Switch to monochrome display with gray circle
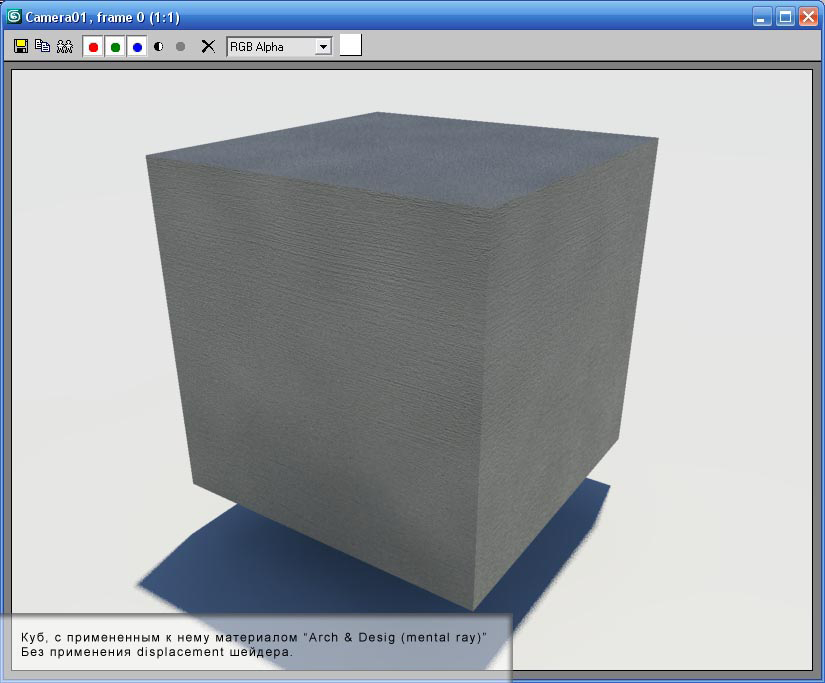This screenshot has height=683, width=825. coord(181,47)
